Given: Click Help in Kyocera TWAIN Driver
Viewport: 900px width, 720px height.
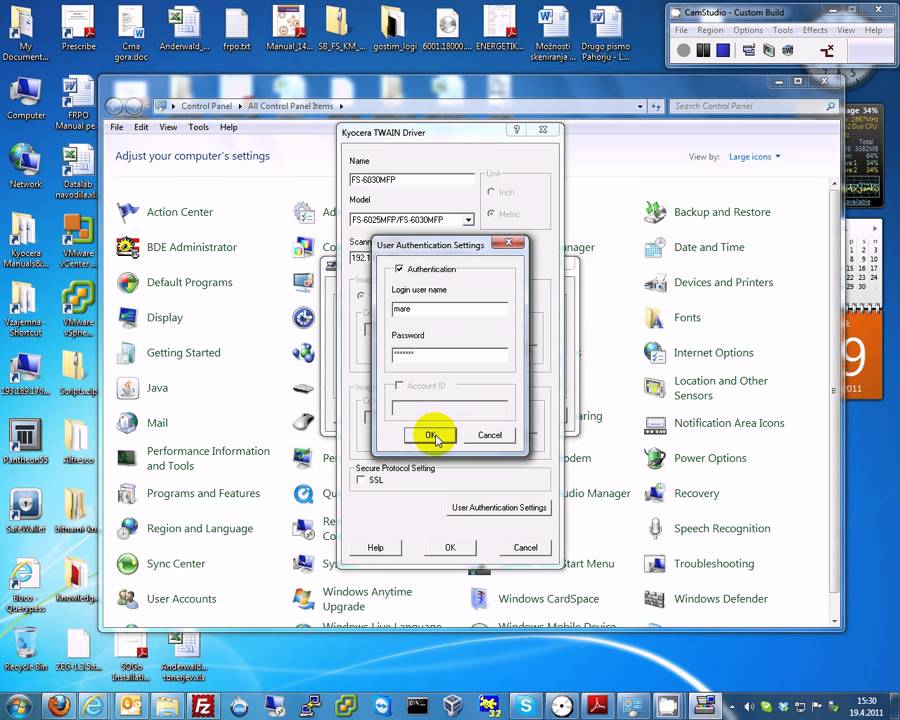Looking at the screenshot, I should [x=375, y=548].
